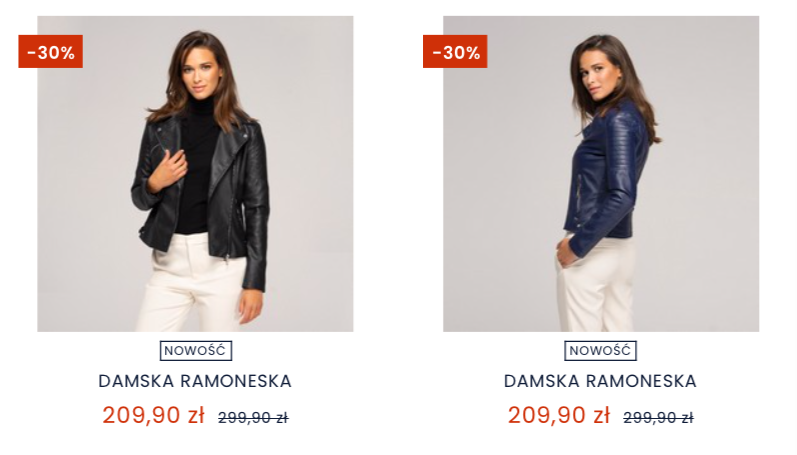This screenshot has height=455, width=797.
Task: Open the left DAMSKA RAMONESKA title link
Action: (195, 381)
